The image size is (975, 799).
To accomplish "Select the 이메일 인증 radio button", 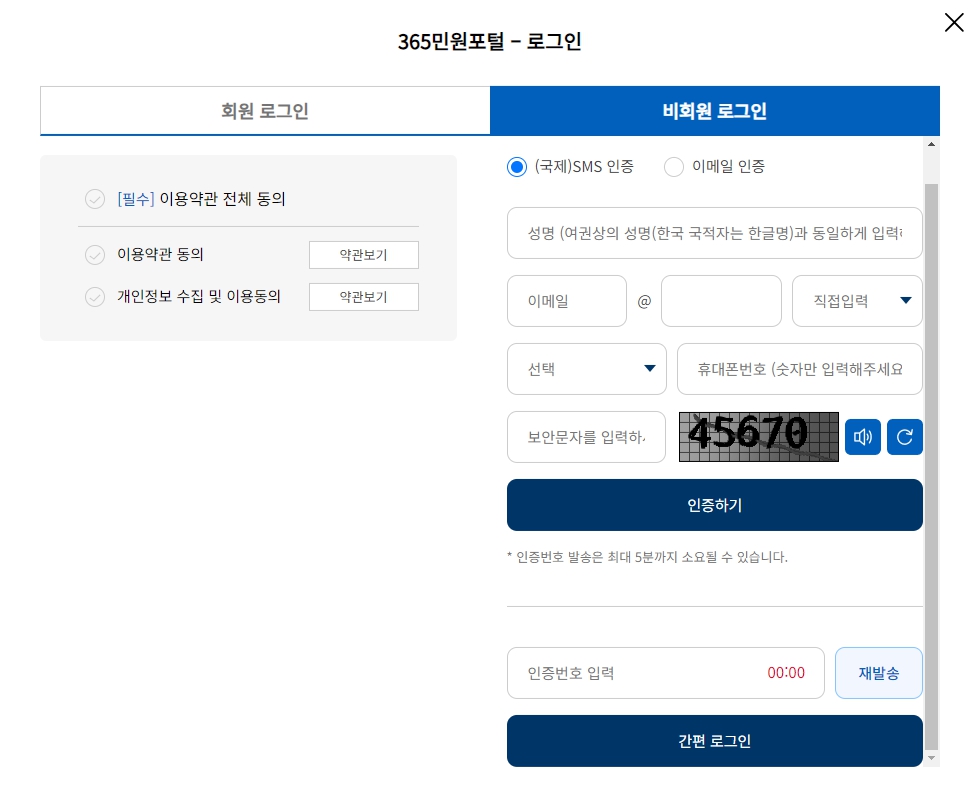I will click(x=673, y=167).
